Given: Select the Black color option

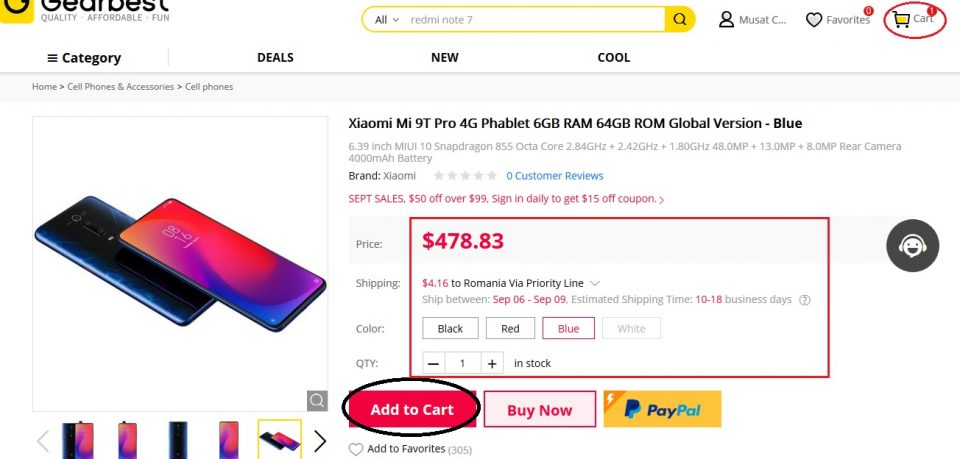Looking at the screenshot, I should 450,329.
